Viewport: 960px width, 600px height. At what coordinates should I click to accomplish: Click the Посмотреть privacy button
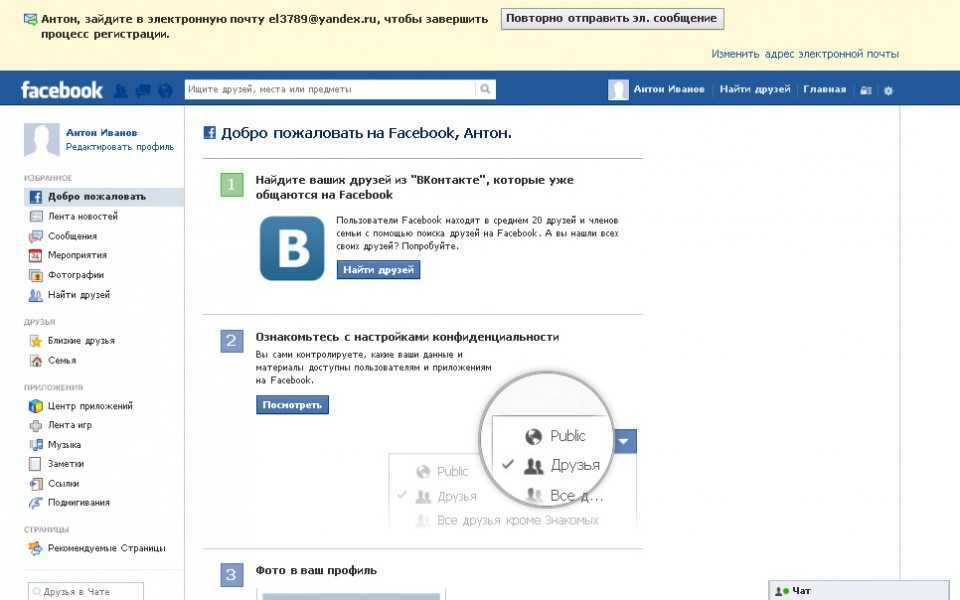(x=292, y=405)
